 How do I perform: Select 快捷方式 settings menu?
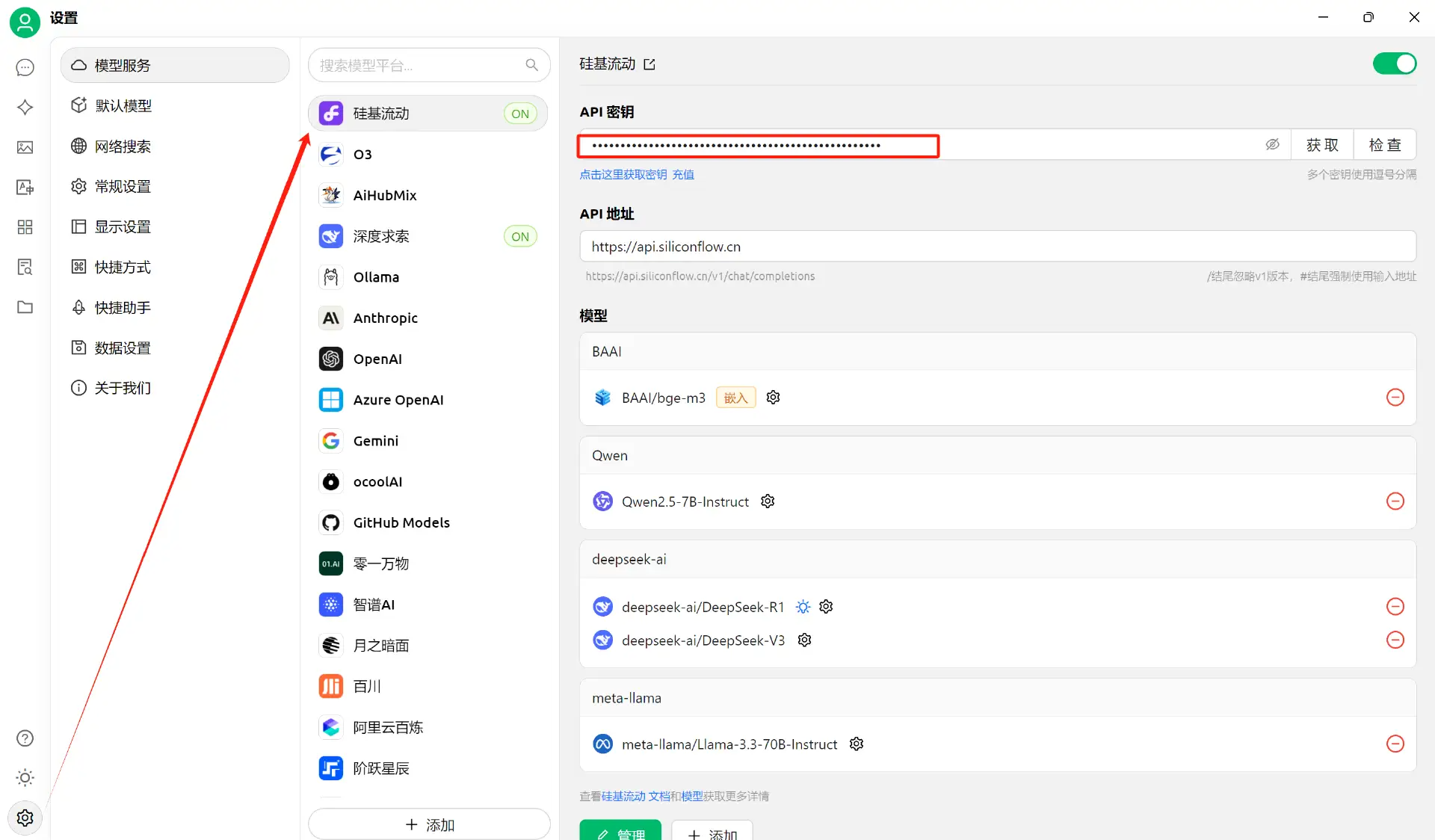tap(175, 268)
